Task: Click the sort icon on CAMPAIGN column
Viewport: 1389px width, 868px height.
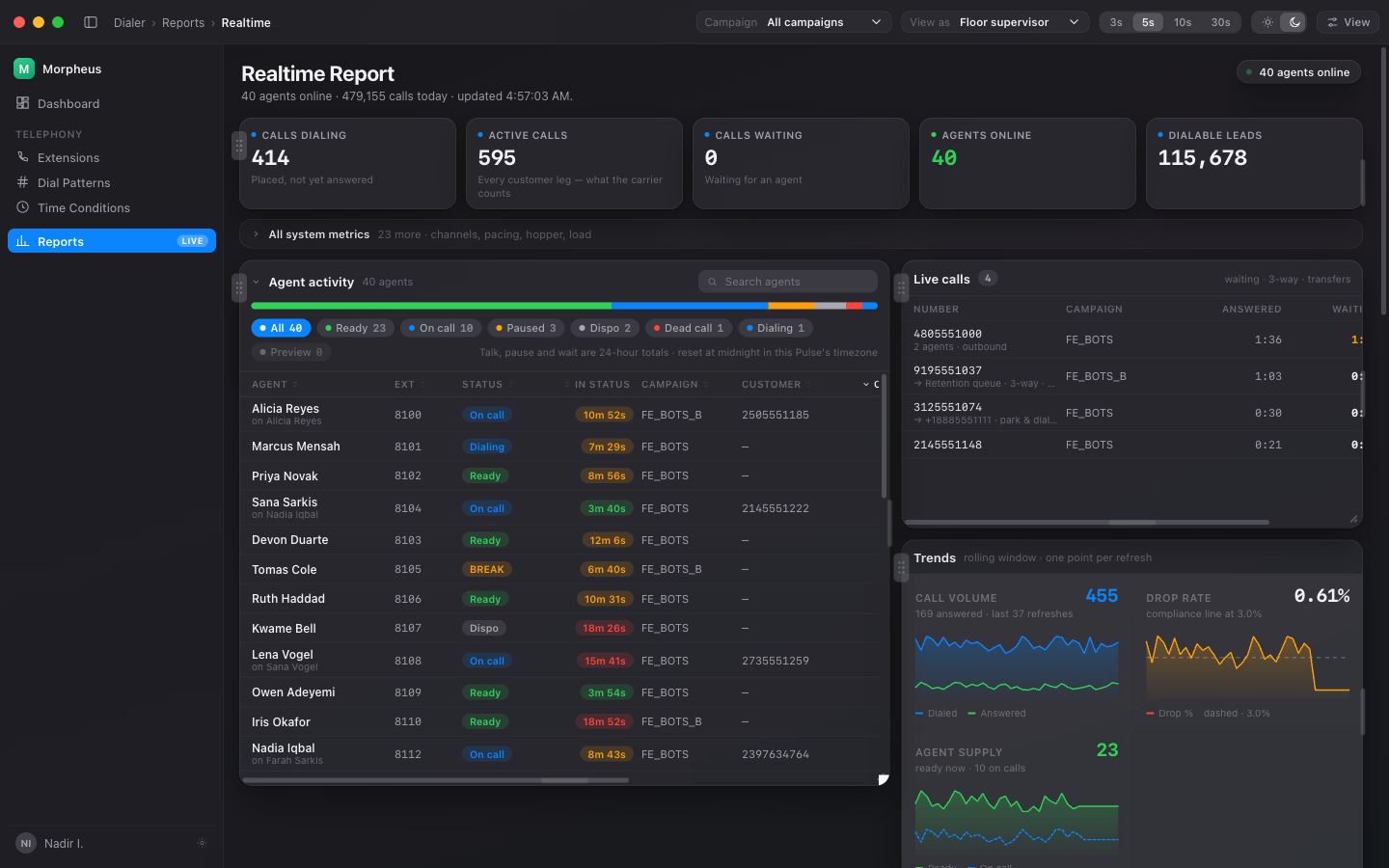Action: coord(706,385)
